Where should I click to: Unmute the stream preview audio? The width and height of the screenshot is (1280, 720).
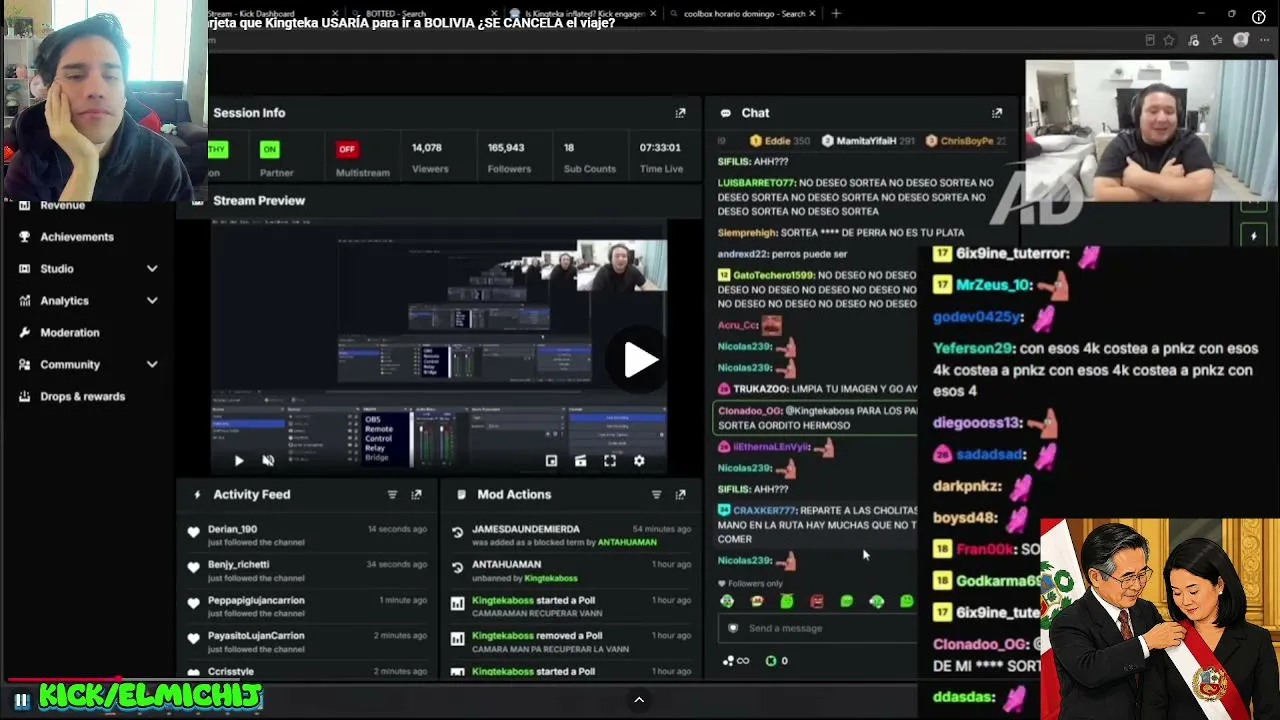point(268,461)
